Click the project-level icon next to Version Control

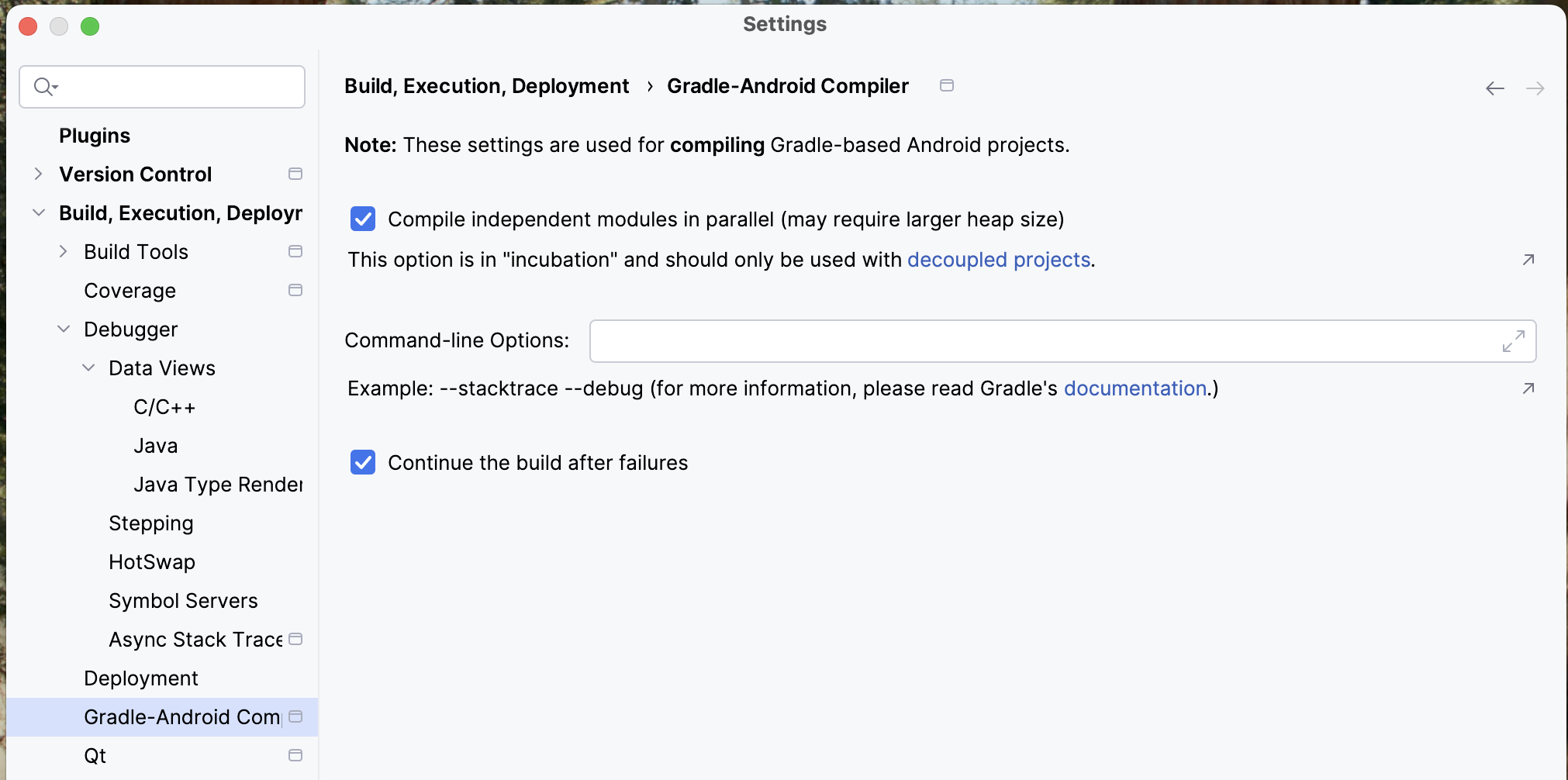click(x=295, y=174)
